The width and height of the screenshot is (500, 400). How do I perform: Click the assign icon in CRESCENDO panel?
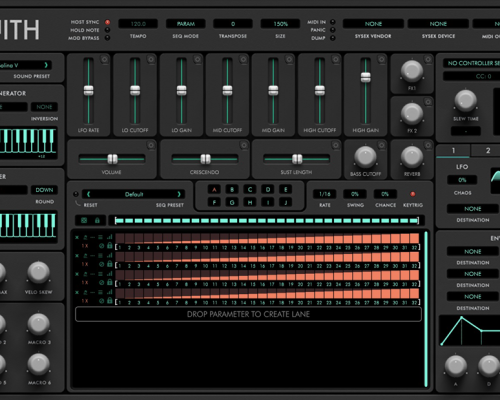coord(244,145)
